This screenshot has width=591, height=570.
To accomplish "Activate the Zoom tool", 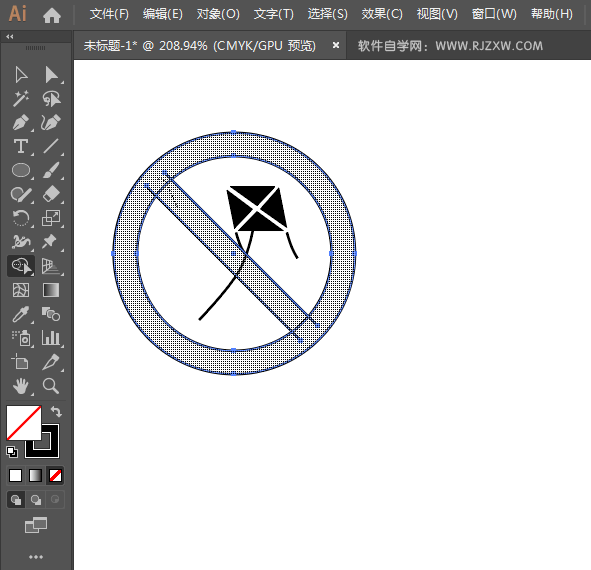I will 51,386.
